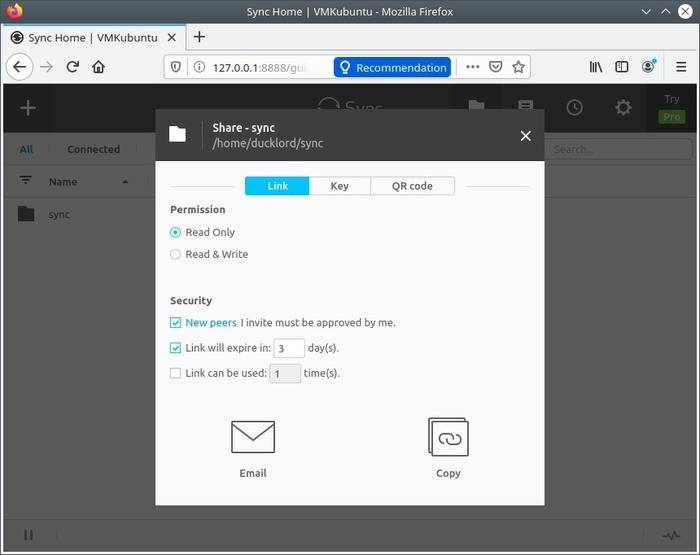700x555 pixels.
Task: Click the sync folder name in list
Action: [x=59, y=214]
